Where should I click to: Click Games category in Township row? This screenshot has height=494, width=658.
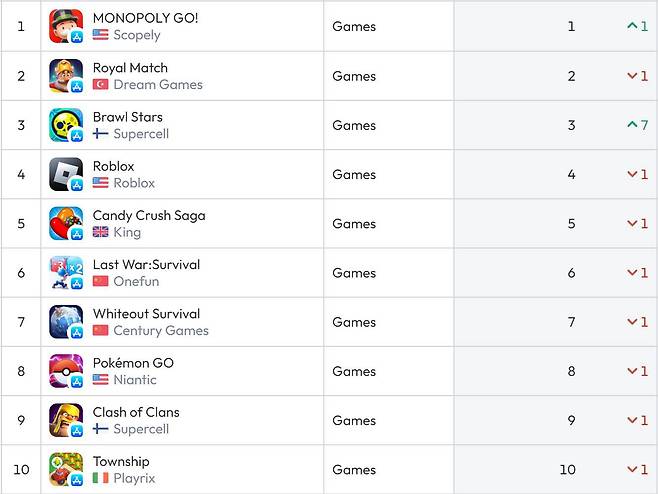(354, 469)
